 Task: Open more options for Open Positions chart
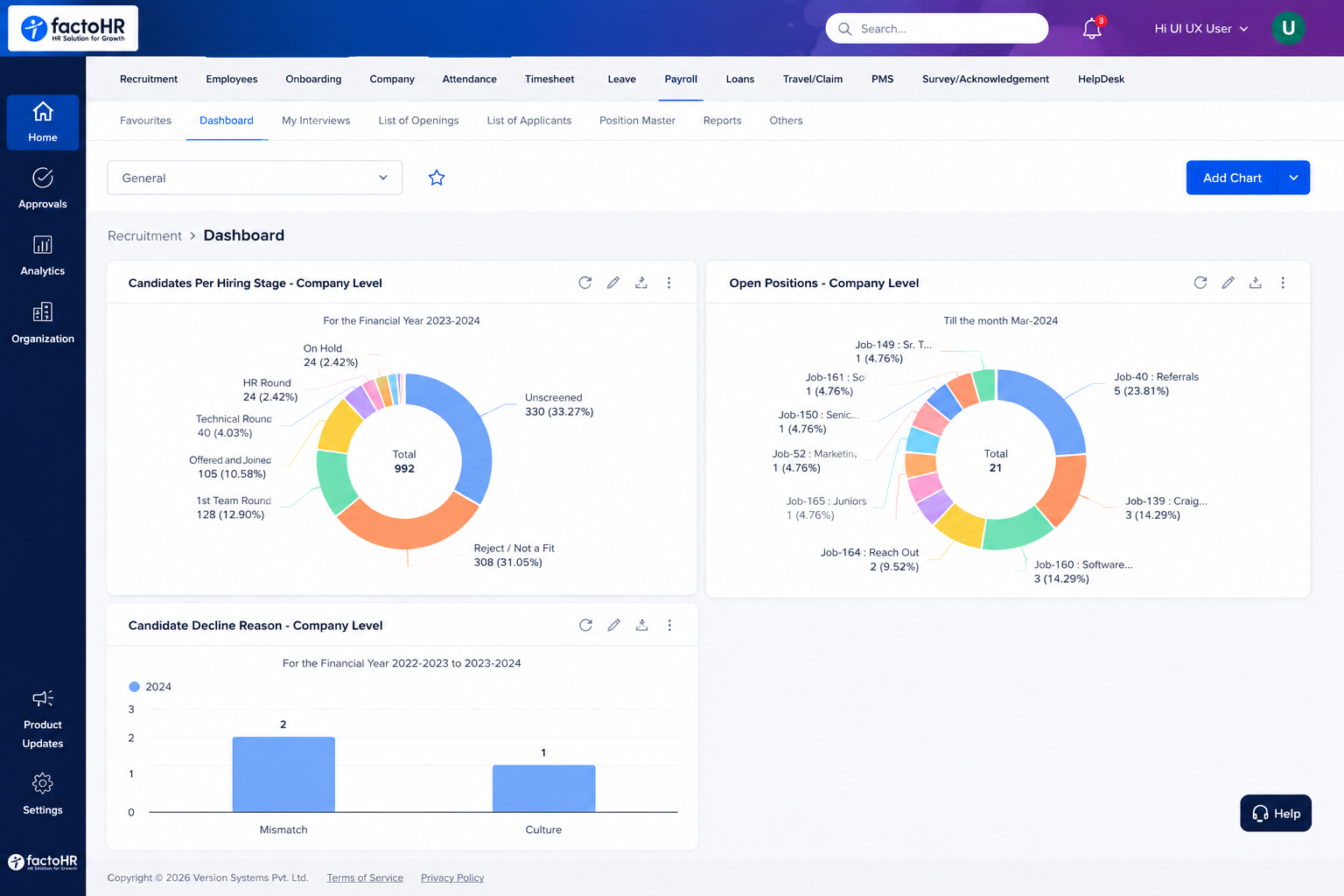pos(1284,283)
